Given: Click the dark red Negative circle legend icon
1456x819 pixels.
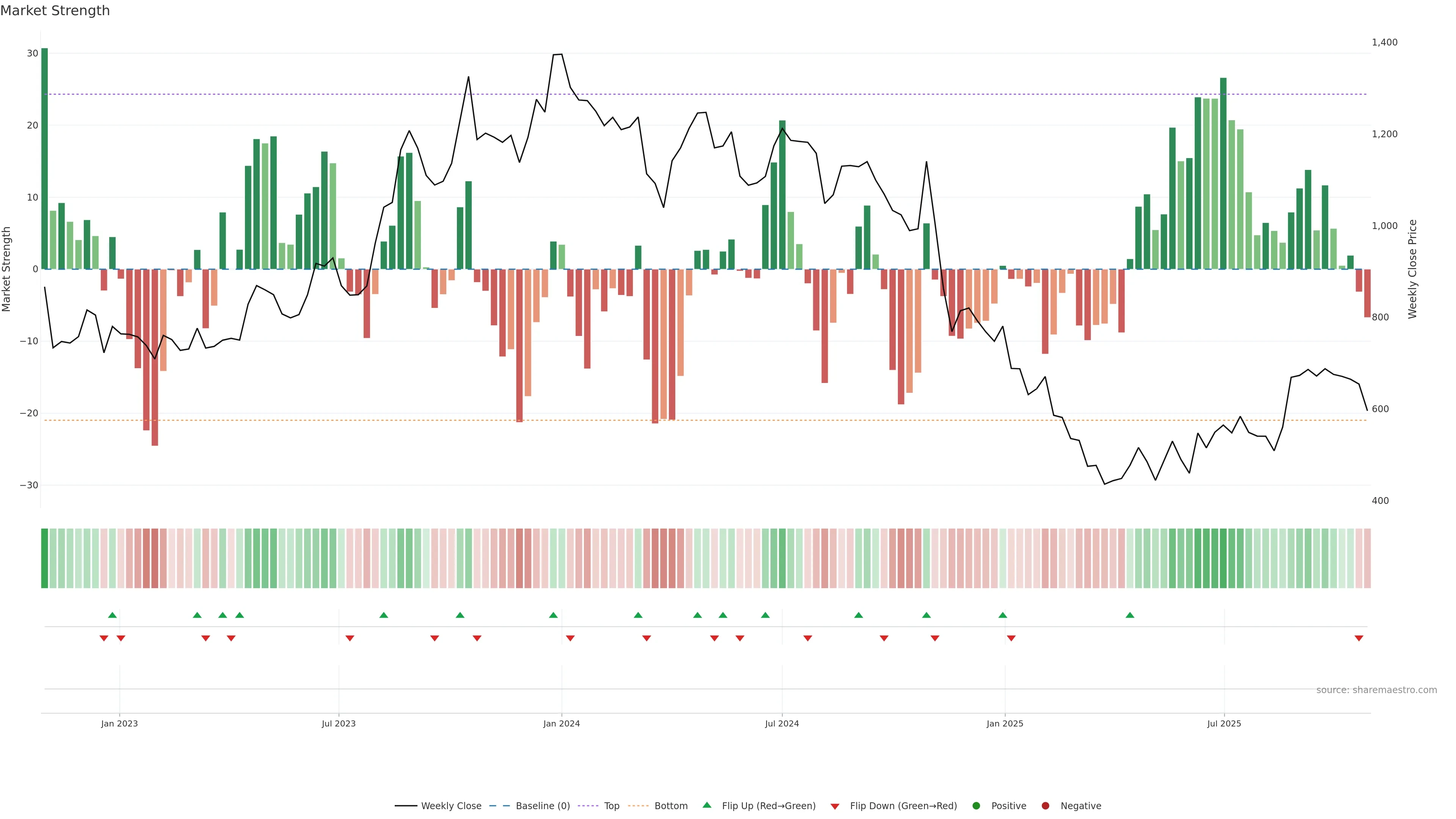Looking at the screenshot, I should tap(1045, 806).
